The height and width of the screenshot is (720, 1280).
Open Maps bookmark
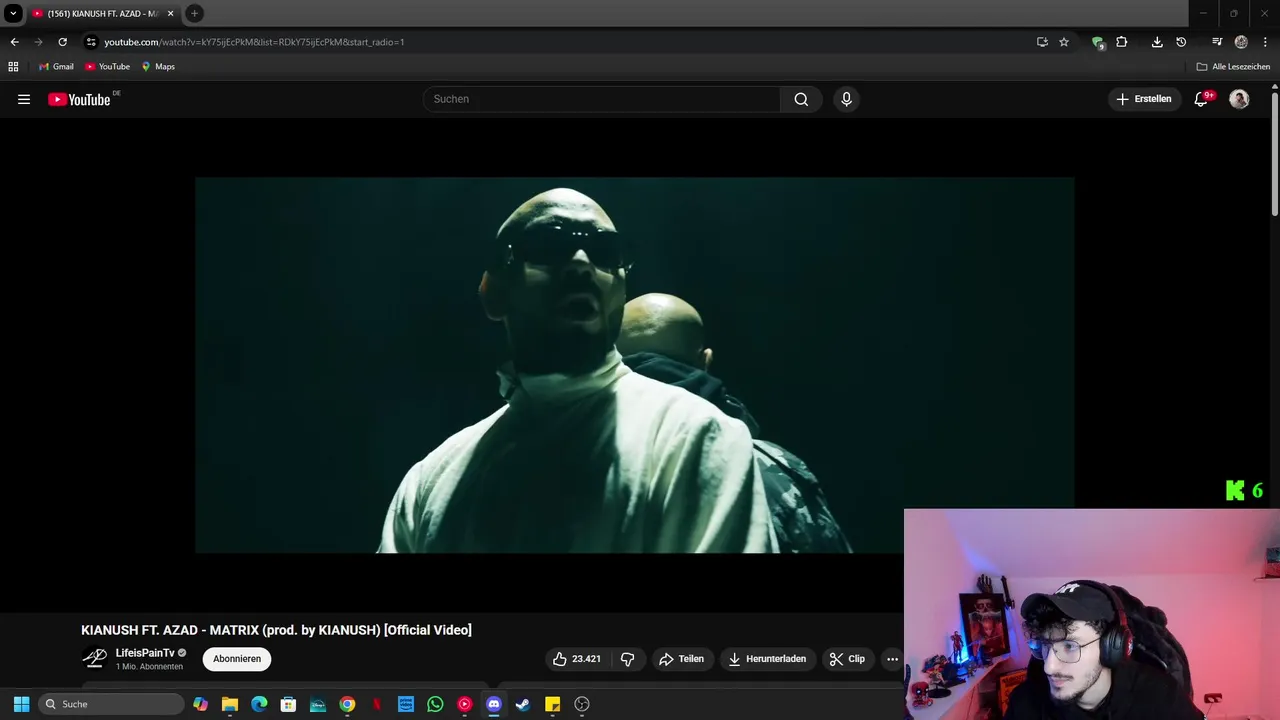click(x=158, y=67)
